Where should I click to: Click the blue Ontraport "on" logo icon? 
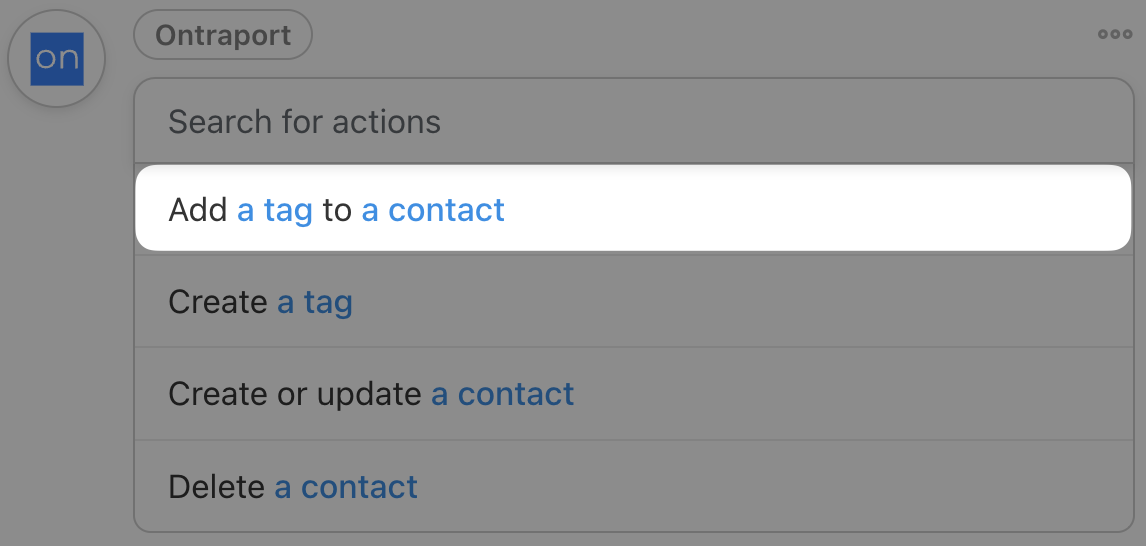56,59
